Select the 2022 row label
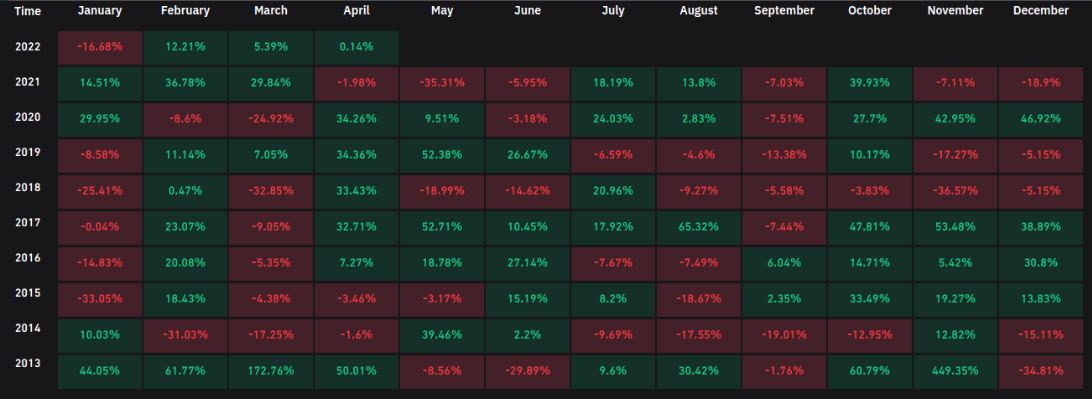 coord(28,47)
